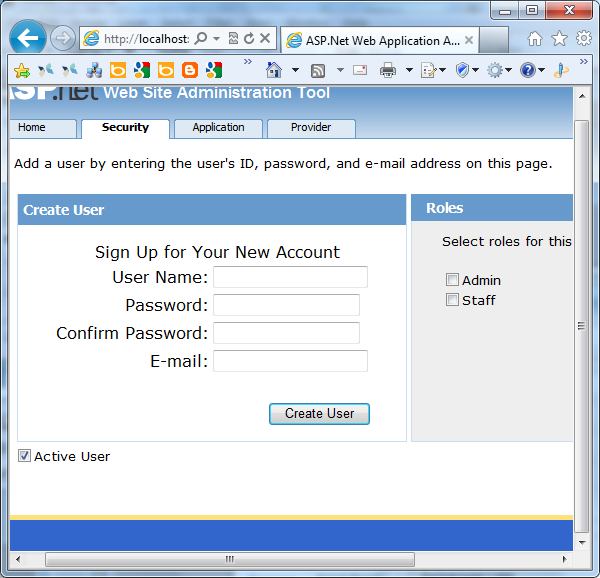Viewport: 600px width, 578px height.
Task: Open the dropdown arrow beside the Feeds icon
Action: click(x=340, y=70)
